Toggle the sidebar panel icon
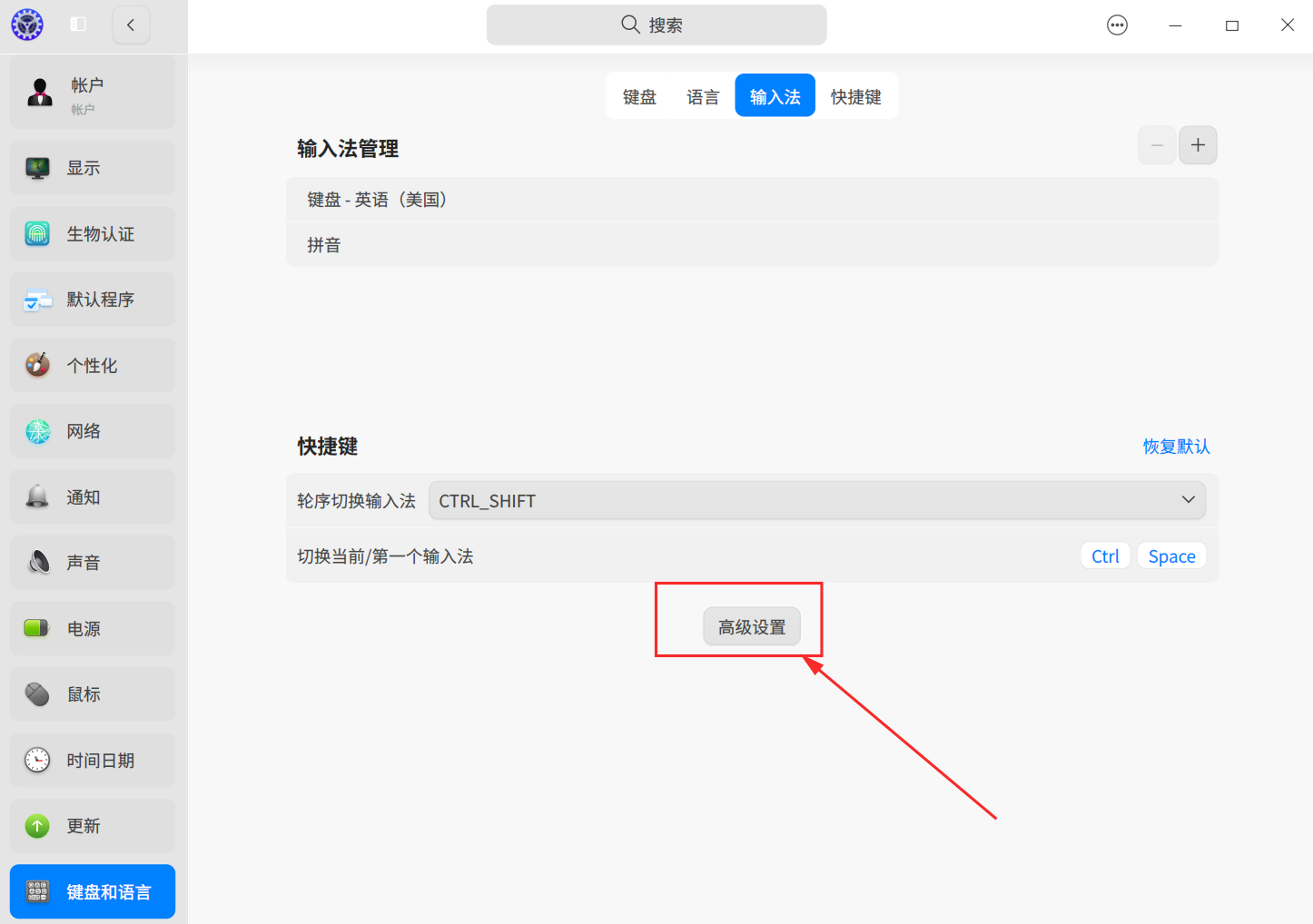1313x924 pixels. point(78,25)
